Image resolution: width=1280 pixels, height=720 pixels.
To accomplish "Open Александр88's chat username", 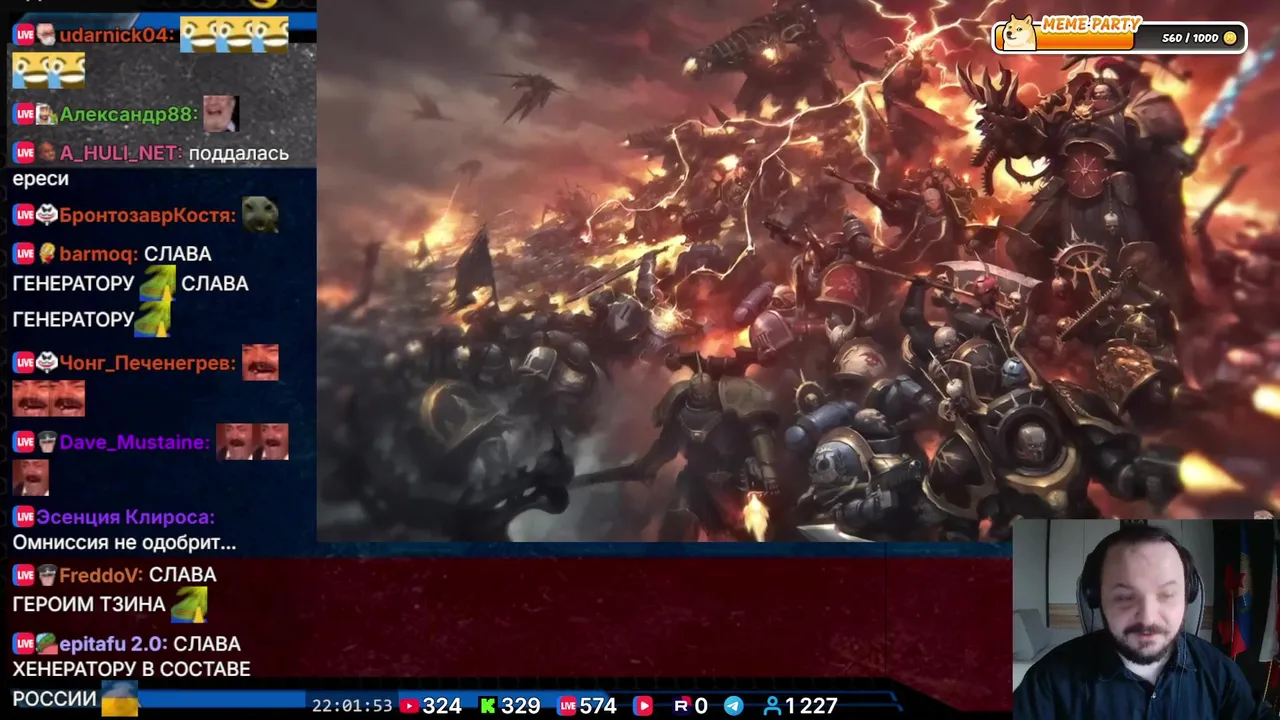I will click(129, 114).
